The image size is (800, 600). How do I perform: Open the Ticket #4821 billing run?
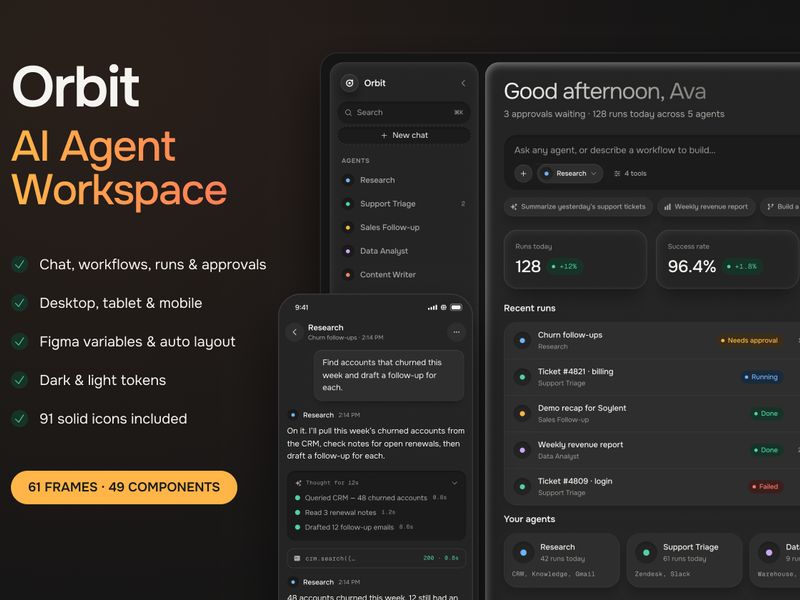click(x=652, y=377)
